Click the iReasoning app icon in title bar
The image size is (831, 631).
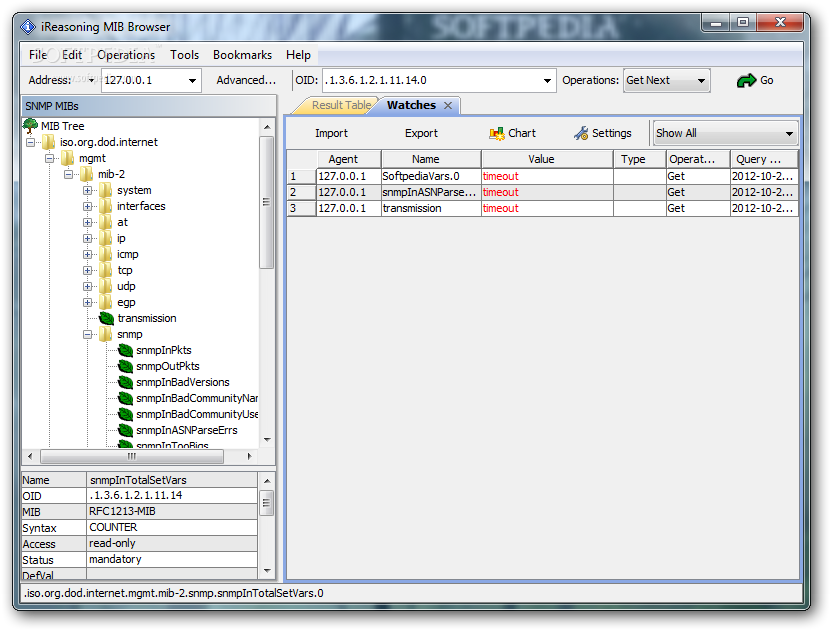[x=28, y=26]
